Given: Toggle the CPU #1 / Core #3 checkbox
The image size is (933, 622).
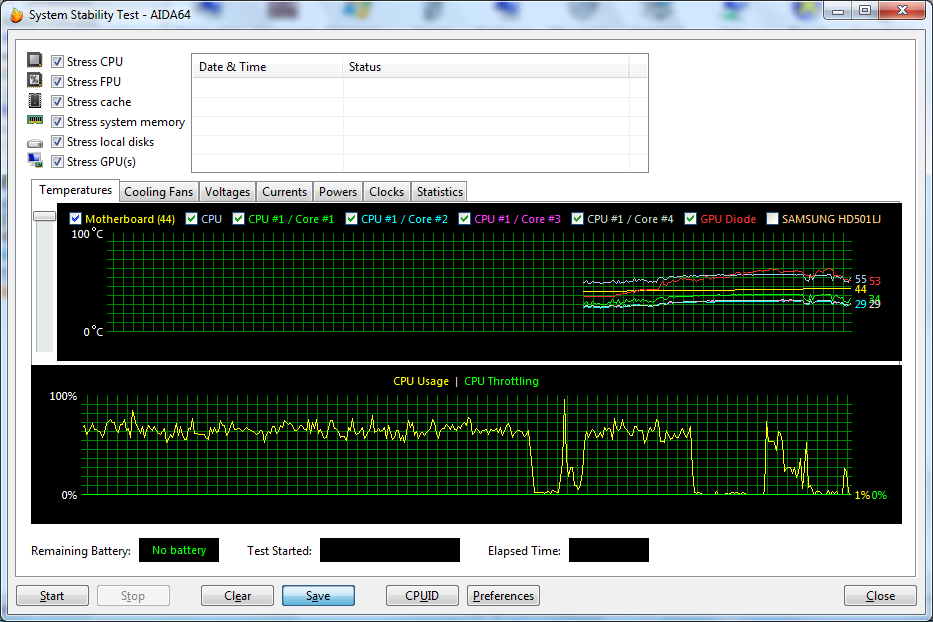Looking at the screenshot, I should coord(465,218).
